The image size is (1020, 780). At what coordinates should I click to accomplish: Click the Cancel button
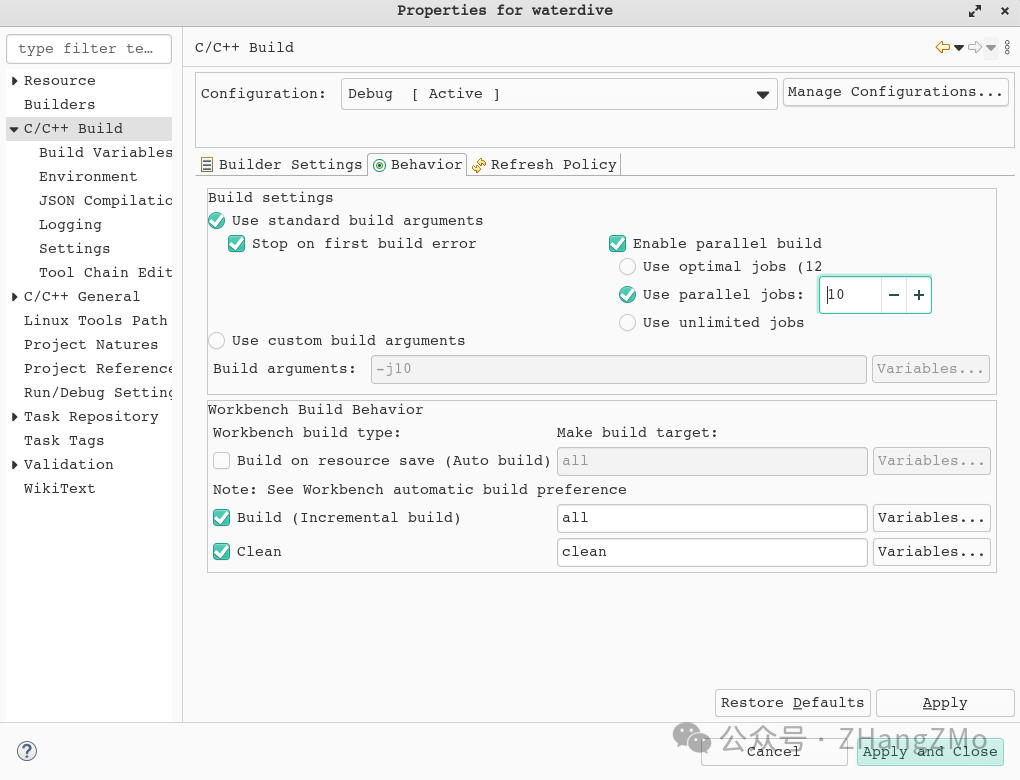[773, 751]
